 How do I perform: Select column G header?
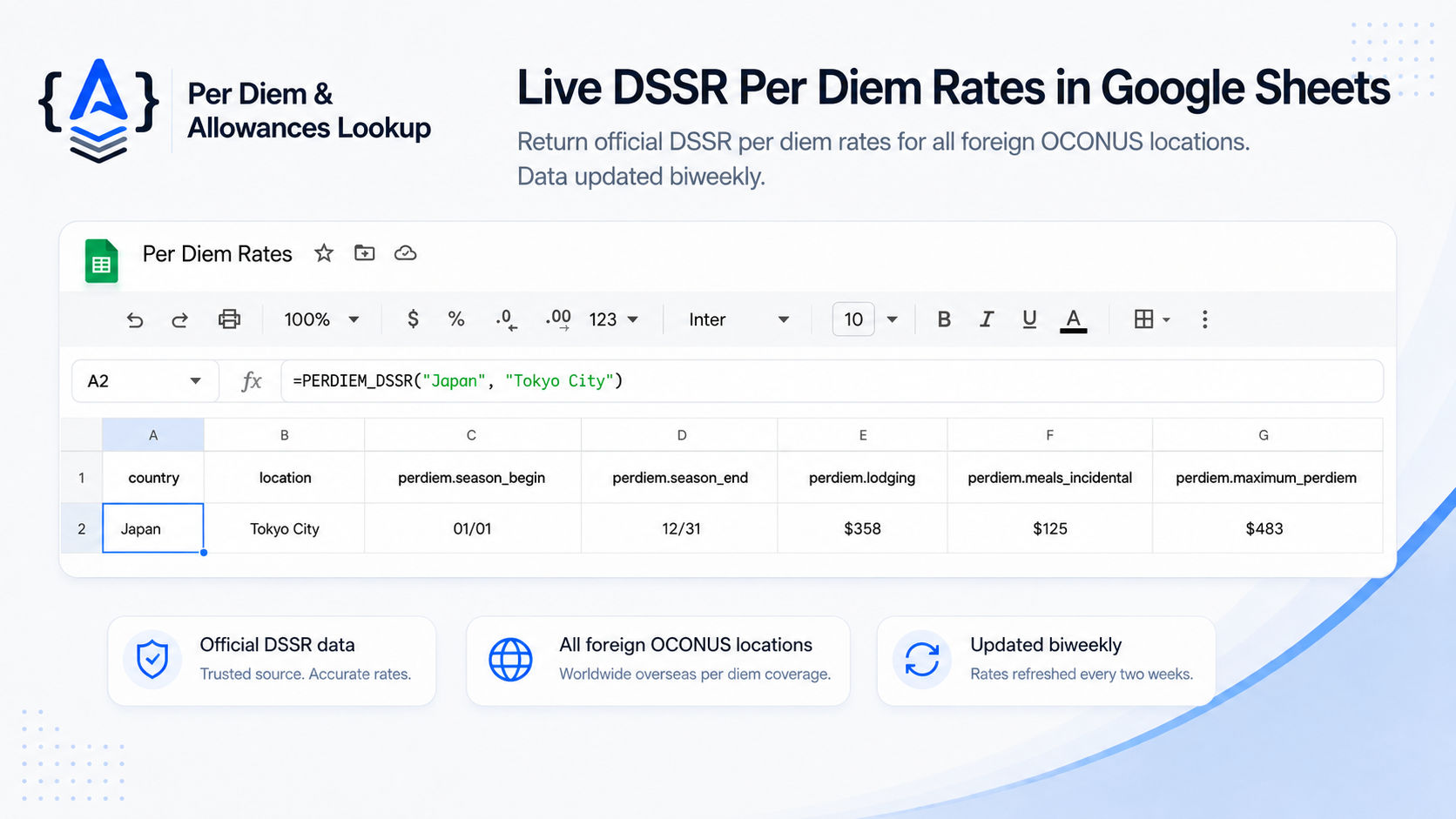[x=1267, y=435]
